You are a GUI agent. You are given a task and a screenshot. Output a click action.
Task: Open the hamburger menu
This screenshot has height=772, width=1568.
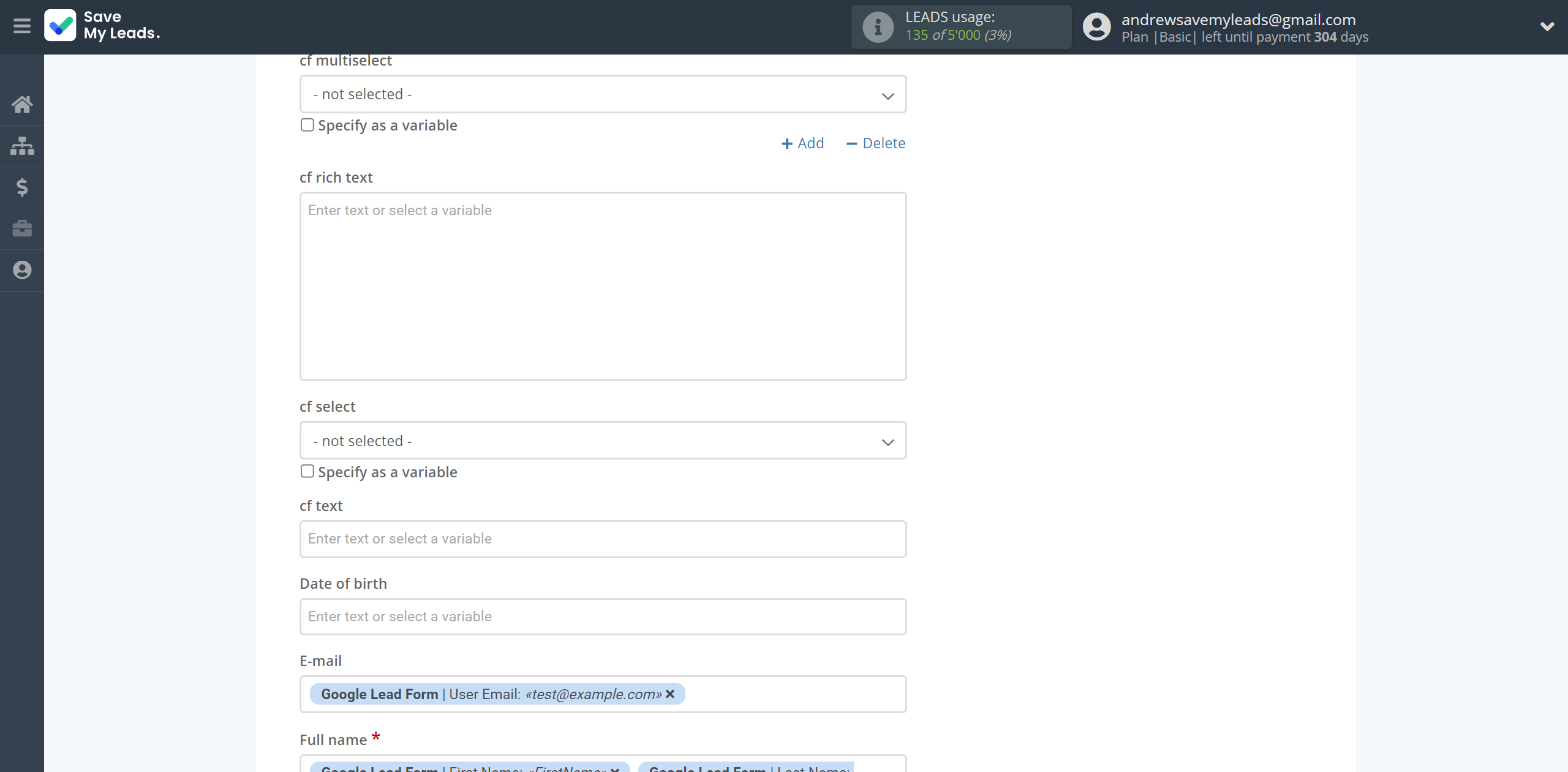[22, 26]
